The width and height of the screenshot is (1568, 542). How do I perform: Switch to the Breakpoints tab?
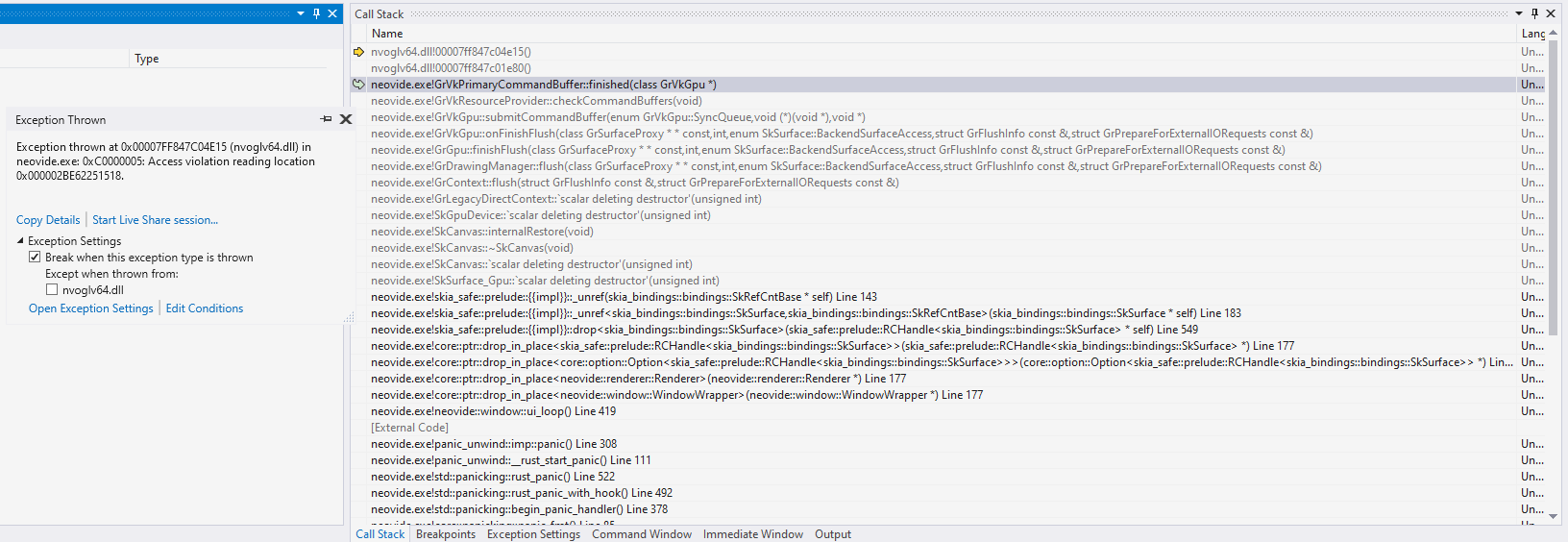pyautogui.click(x=446, y=534)
